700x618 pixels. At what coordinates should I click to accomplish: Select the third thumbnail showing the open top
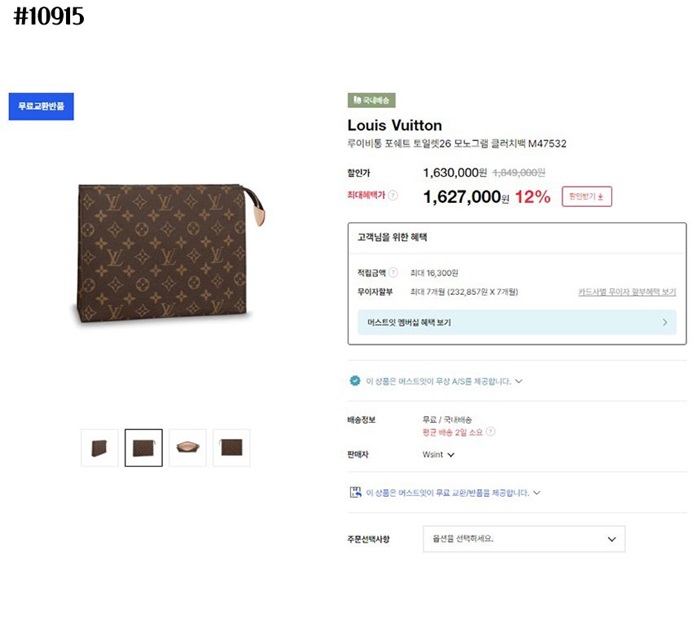187,448
